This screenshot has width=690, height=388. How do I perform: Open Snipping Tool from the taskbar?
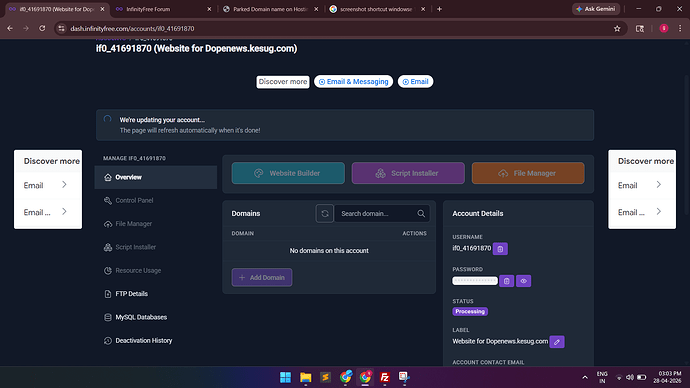(x=404, y=377)
